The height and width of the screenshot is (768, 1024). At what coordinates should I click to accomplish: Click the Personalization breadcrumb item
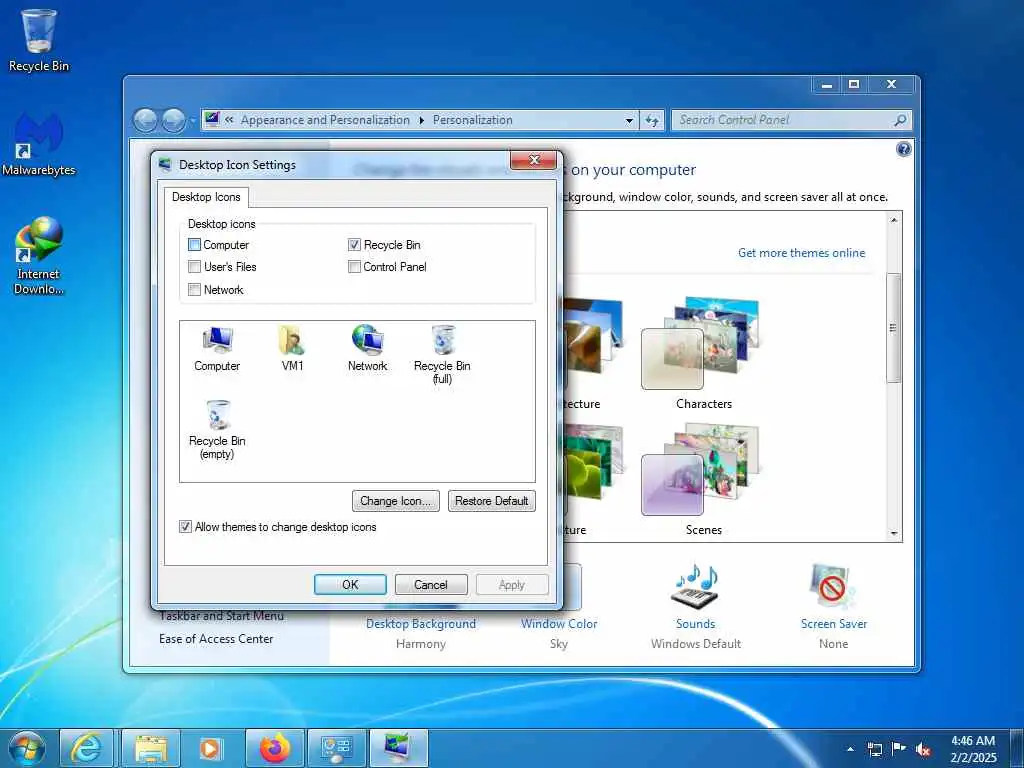click(472, 120)
